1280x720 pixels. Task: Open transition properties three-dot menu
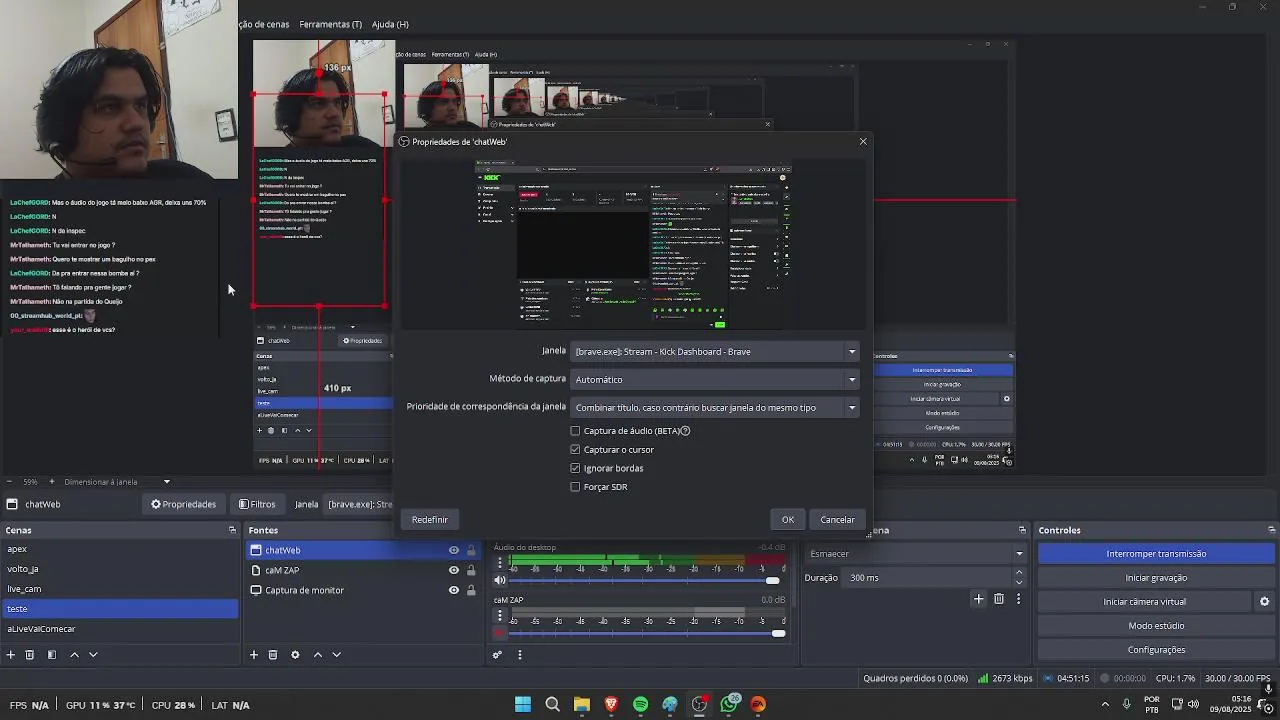tap(1018, 599)
